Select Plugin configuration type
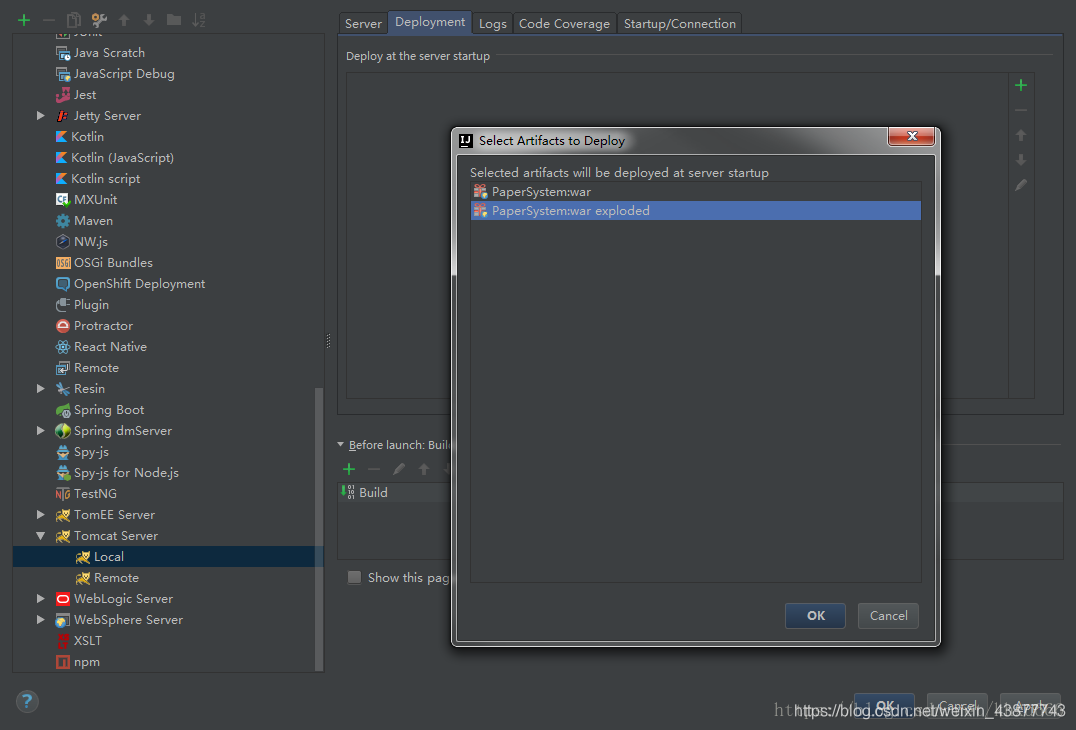Viewport: 1076px width, 730px height. pyautogui.click(x=82, y=305)
